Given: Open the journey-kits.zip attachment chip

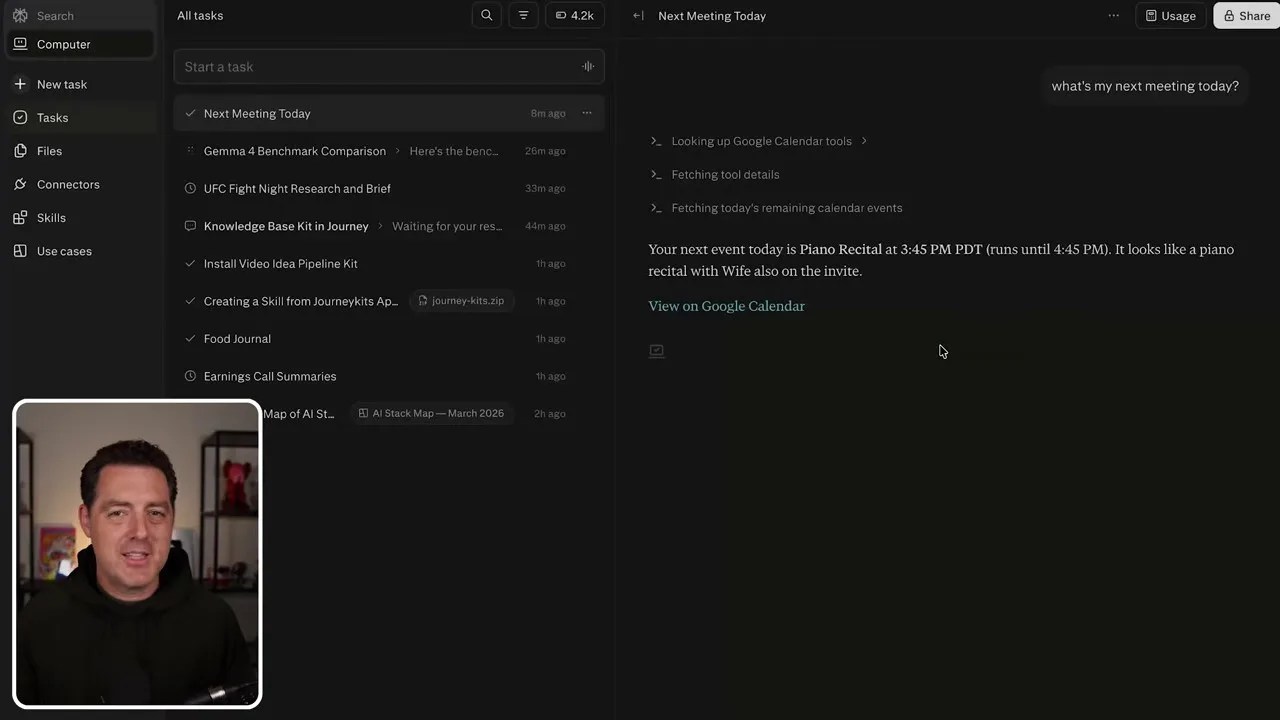Looking at the screenshot, I should point(461,301).
